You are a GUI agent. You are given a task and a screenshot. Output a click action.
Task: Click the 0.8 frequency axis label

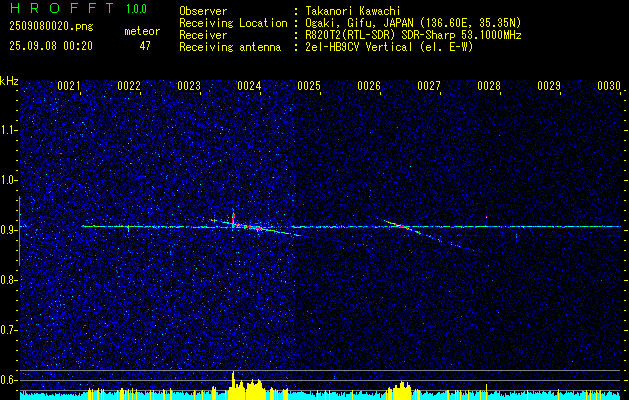coord(8,280)
